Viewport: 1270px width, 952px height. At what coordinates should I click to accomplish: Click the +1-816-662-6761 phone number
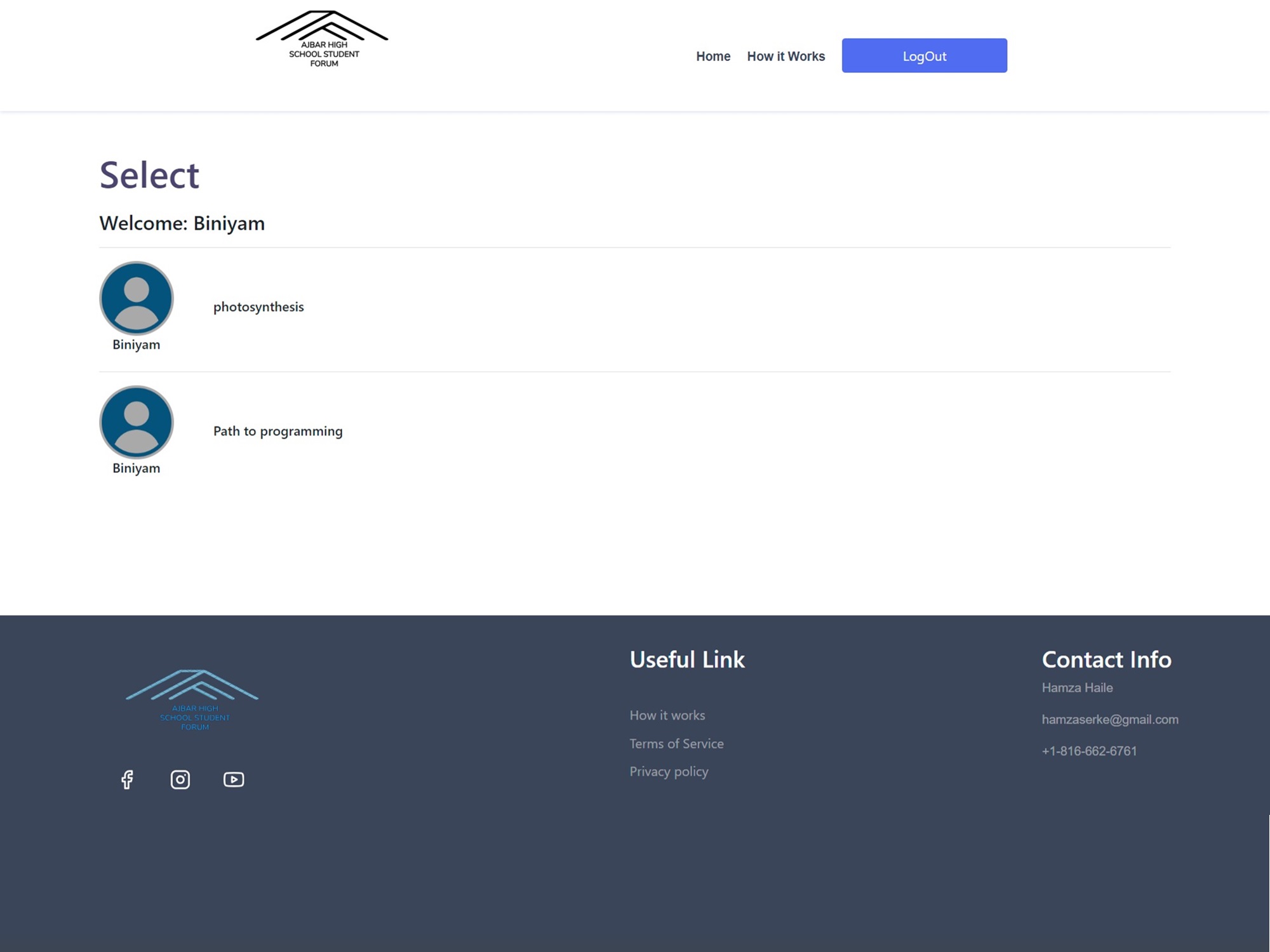point(1088,751)
